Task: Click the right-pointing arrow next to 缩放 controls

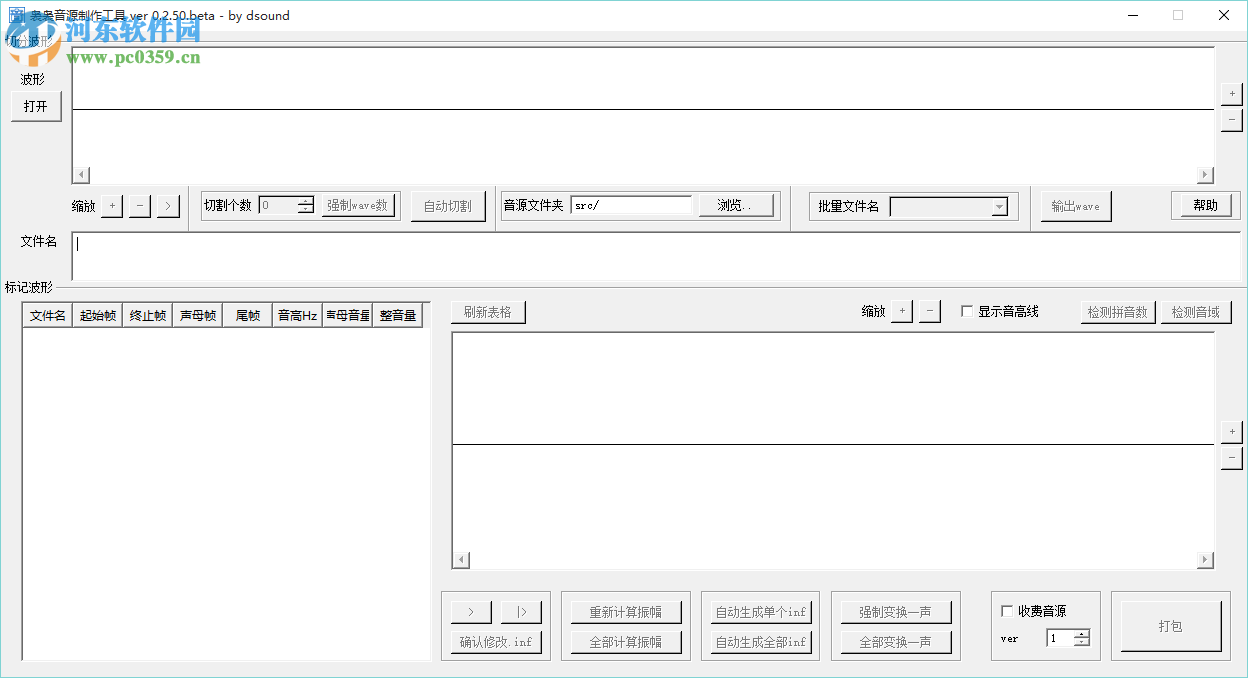Action: [x=166, y=205]
